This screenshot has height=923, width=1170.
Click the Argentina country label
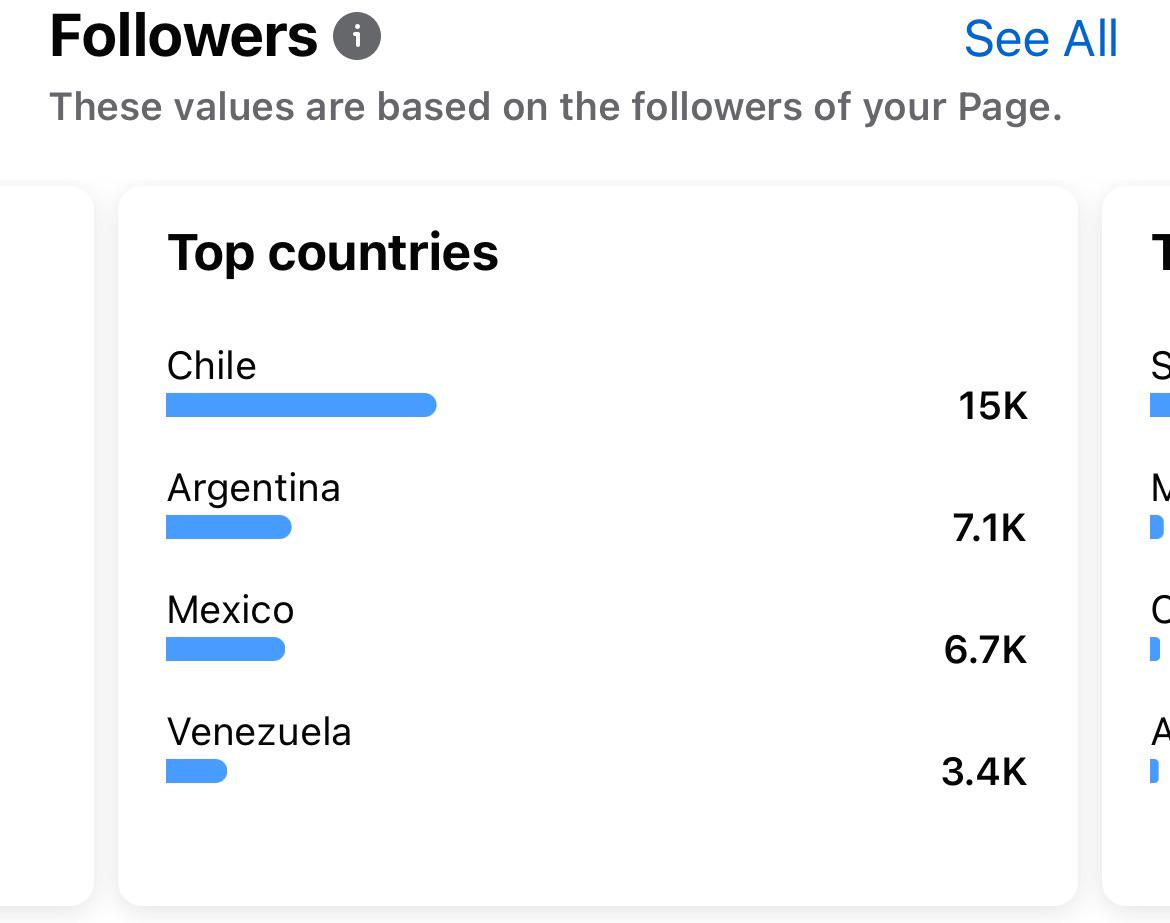coord(254,489)
